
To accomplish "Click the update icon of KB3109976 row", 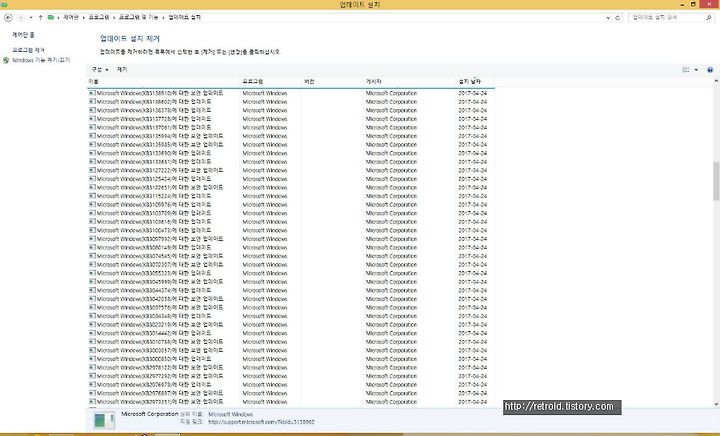I will coord(92,204).
